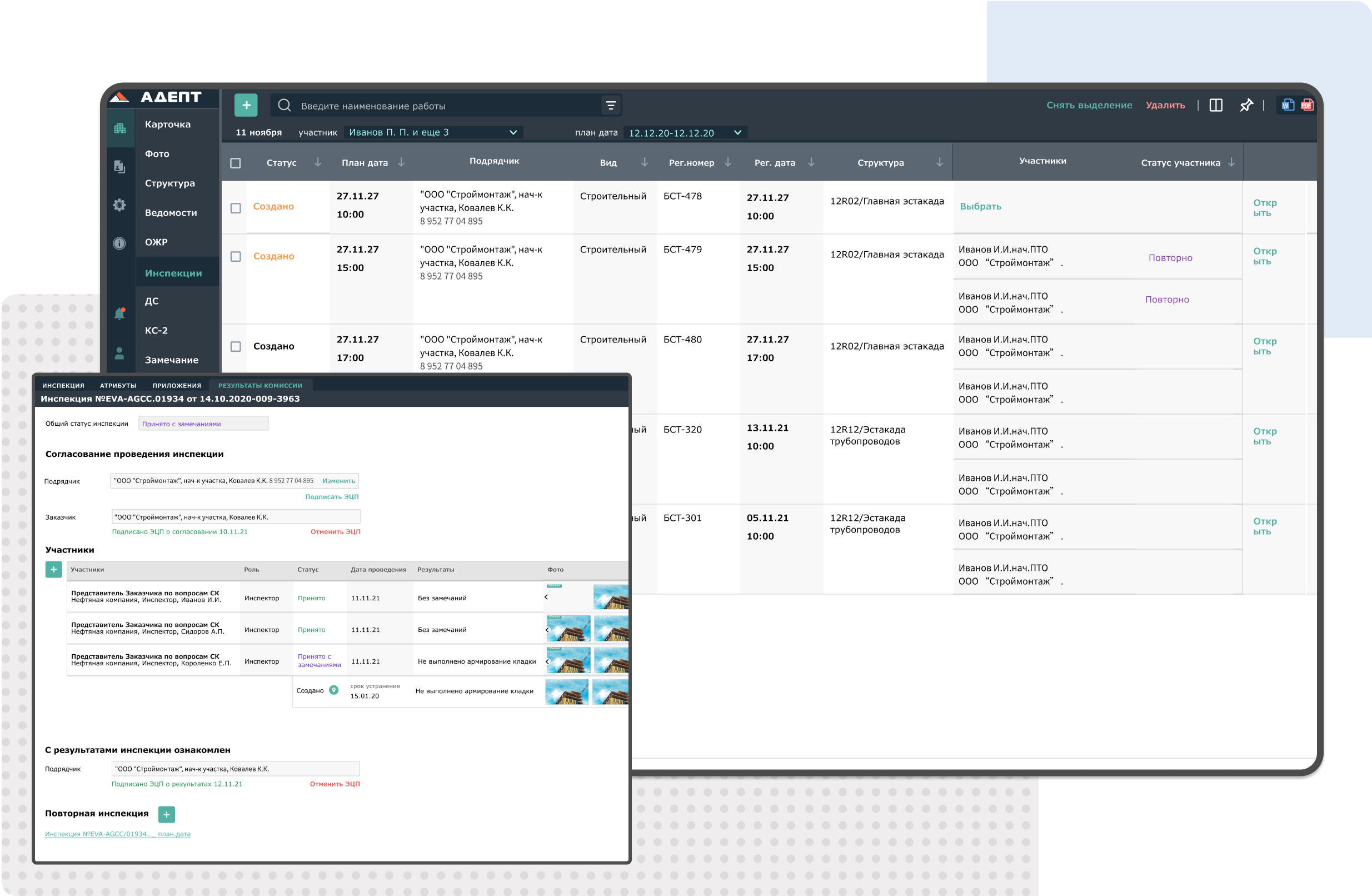
Task: Open Инспекции in the sidebar menu
Action: tap(173, 273)
